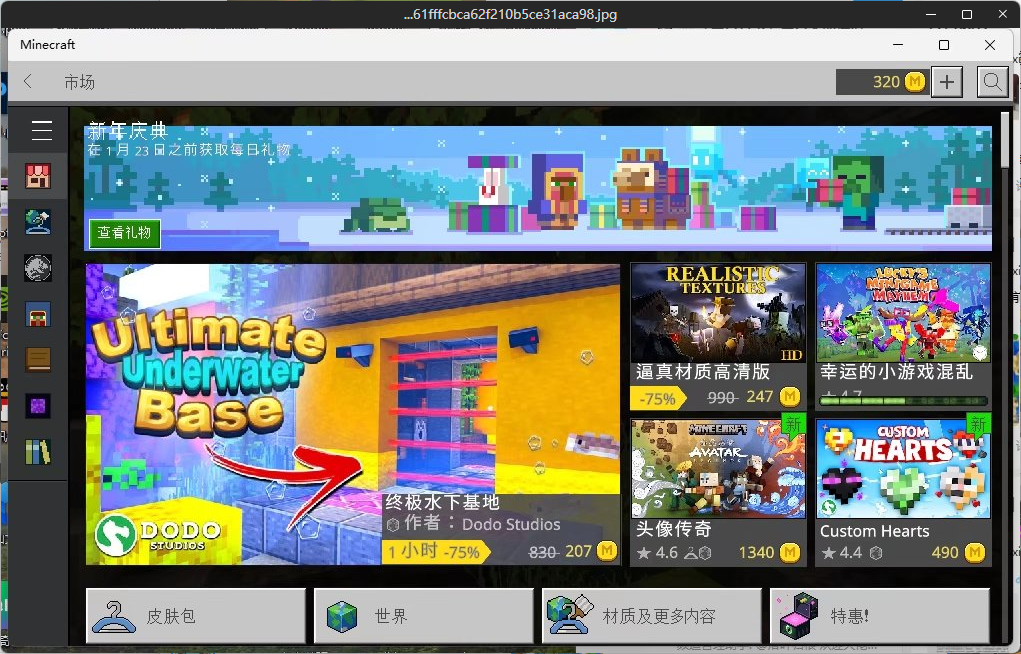Browse the 皮肤包 skin packs category
The image size is (1021, 654).
(195, 616)
